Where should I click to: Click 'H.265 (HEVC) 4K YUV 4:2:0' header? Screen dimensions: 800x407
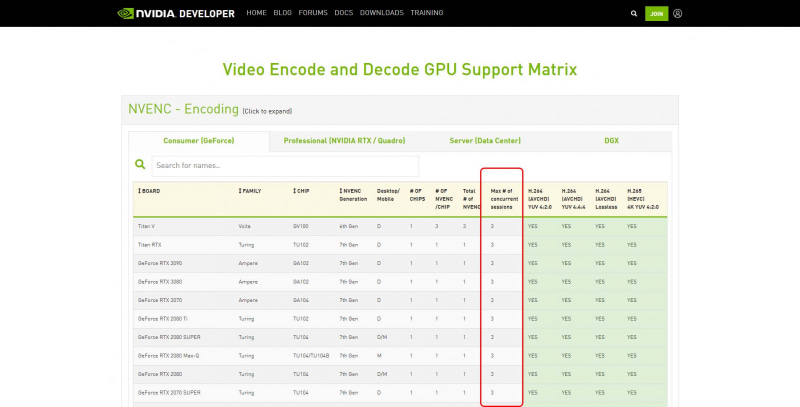pyautogui.click(x=643, y=199)
